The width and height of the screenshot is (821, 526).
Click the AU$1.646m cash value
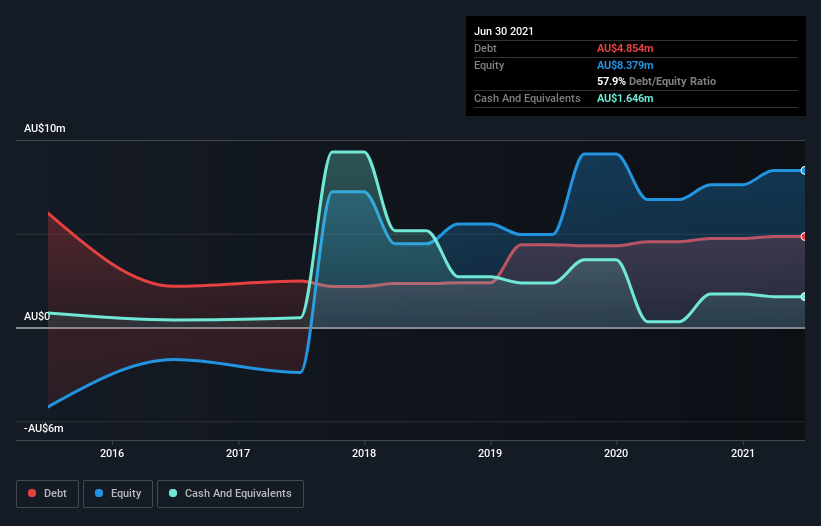click(625, 98)
